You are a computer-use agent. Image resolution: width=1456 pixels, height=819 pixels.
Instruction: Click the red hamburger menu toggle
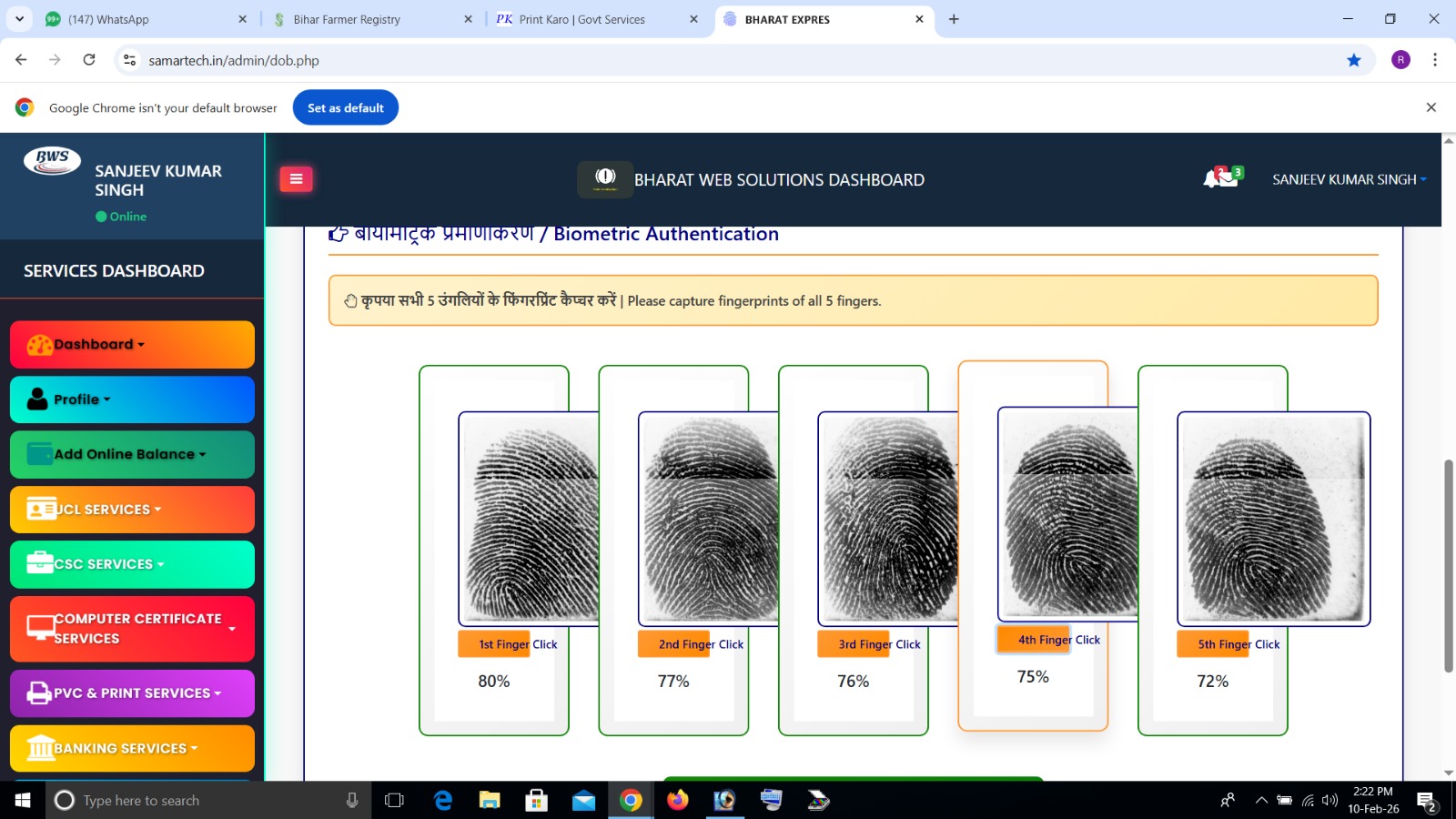coord(296,179)
